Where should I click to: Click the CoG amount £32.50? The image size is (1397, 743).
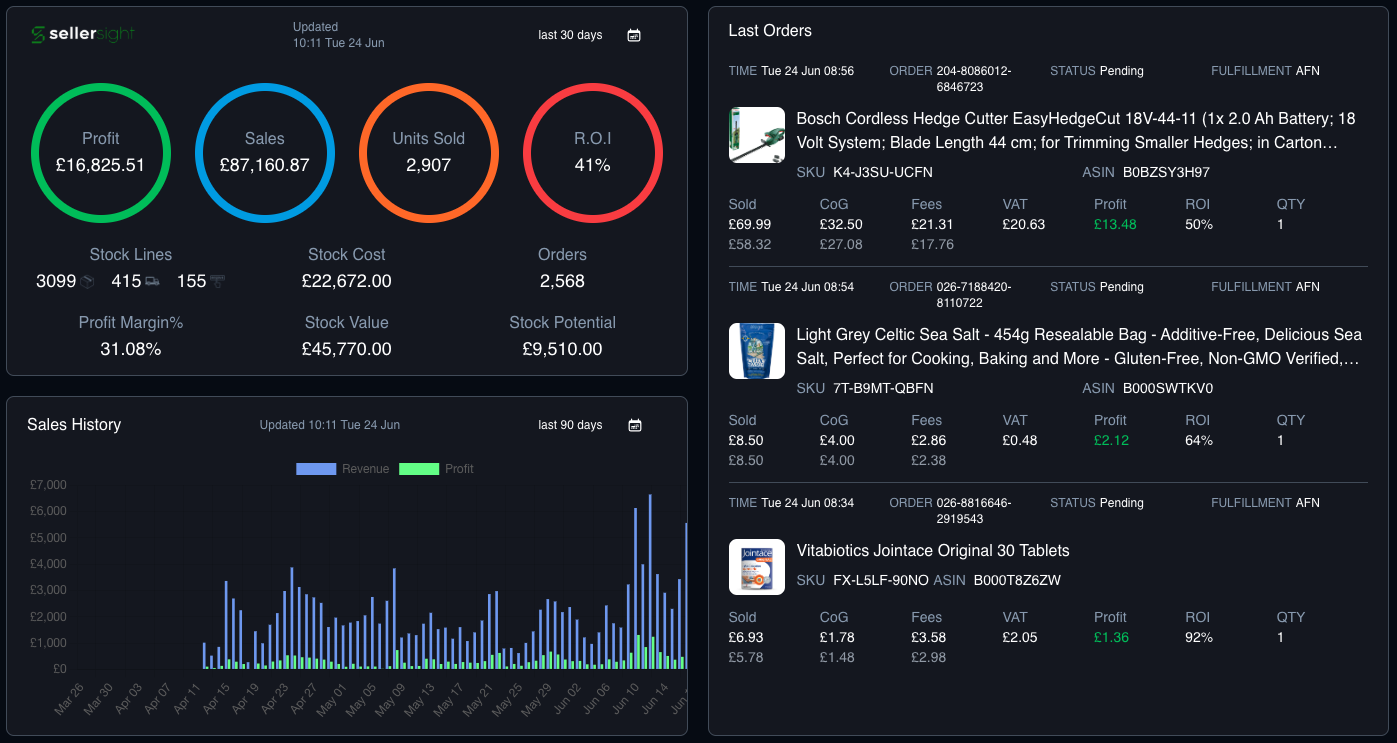841,225
